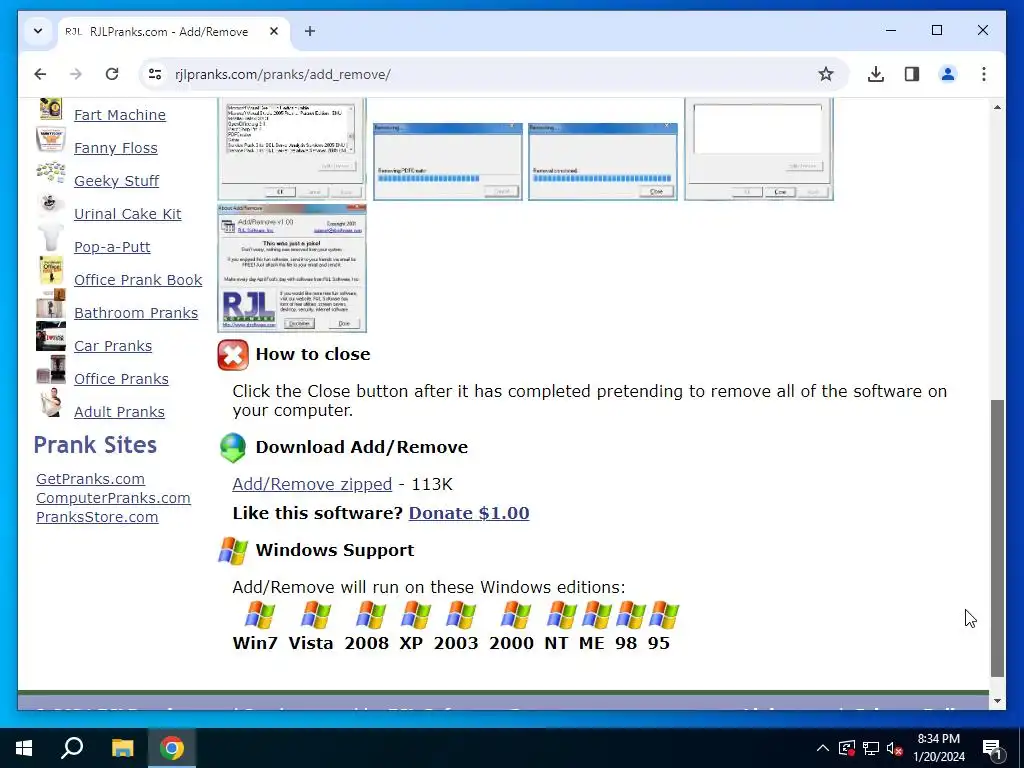Click the Urinal Cake Kit icon
Viewport: 1024px width, 768px height.
click(x=50, y=205)
